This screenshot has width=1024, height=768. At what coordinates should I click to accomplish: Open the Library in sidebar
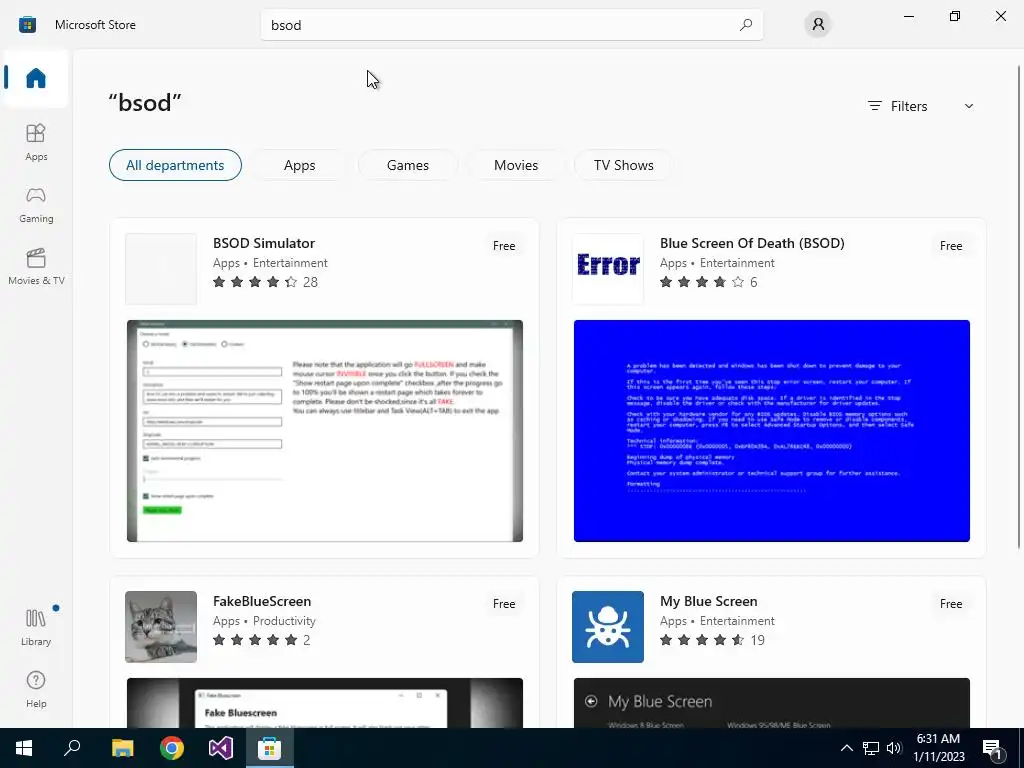tap(36, 627)
